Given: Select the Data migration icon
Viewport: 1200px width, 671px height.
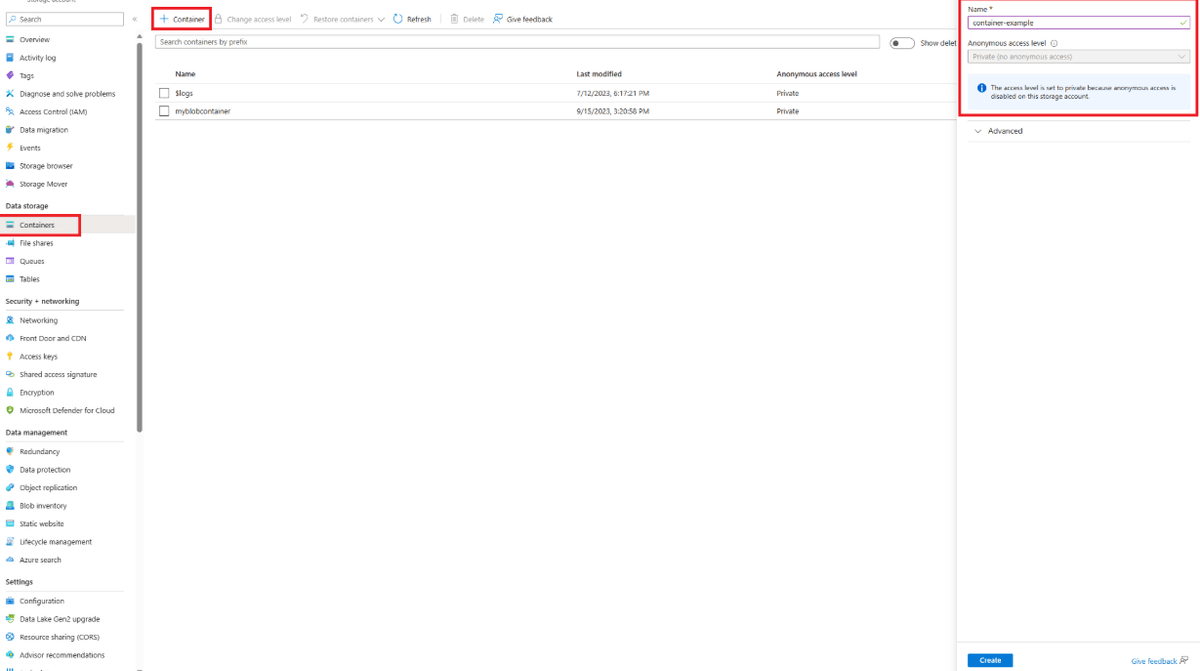Looking at the screenshot, I should [10, 130].
